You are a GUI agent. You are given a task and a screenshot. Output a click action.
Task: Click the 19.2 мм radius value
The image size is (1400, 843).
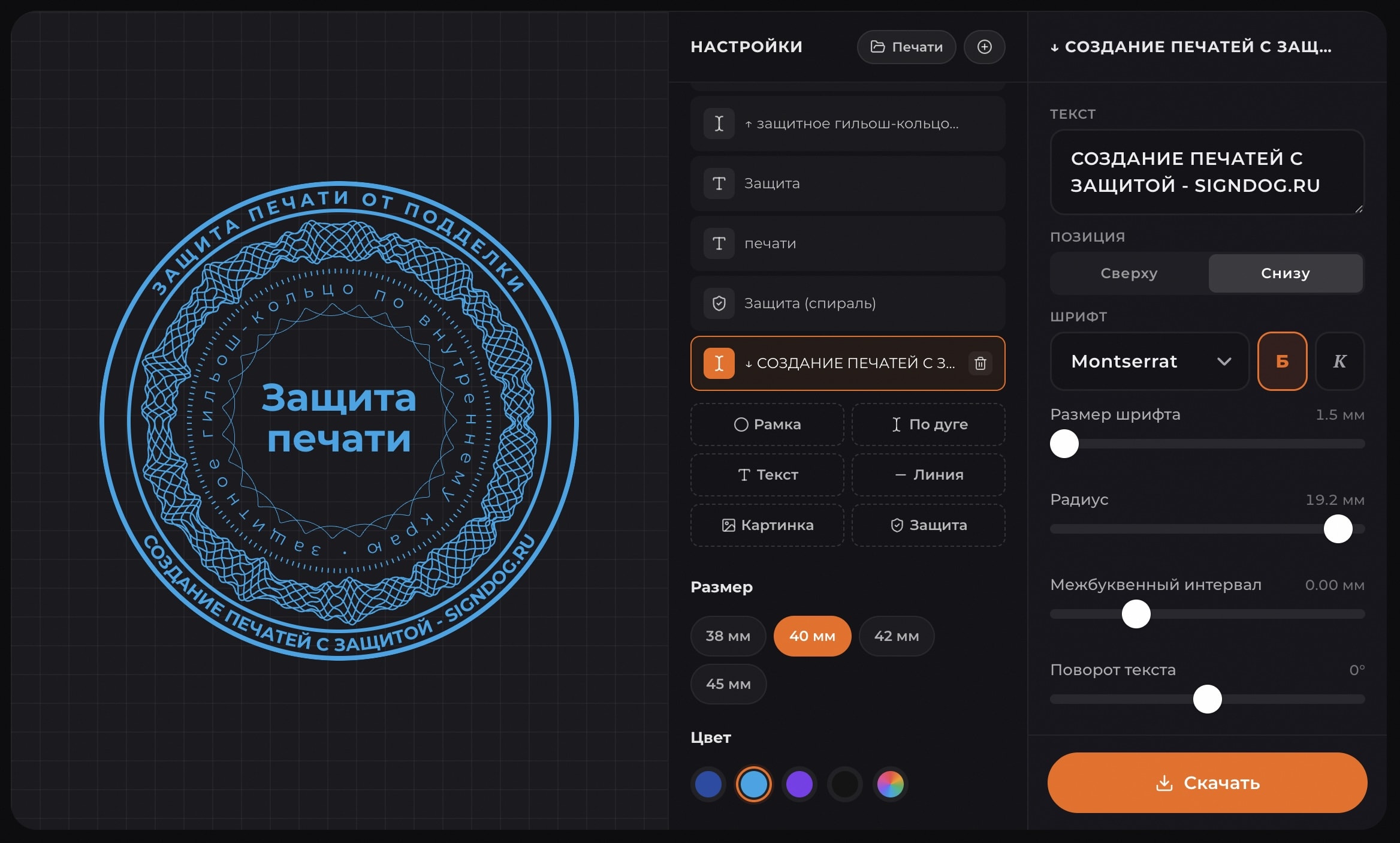click(x=1335, y=500)
